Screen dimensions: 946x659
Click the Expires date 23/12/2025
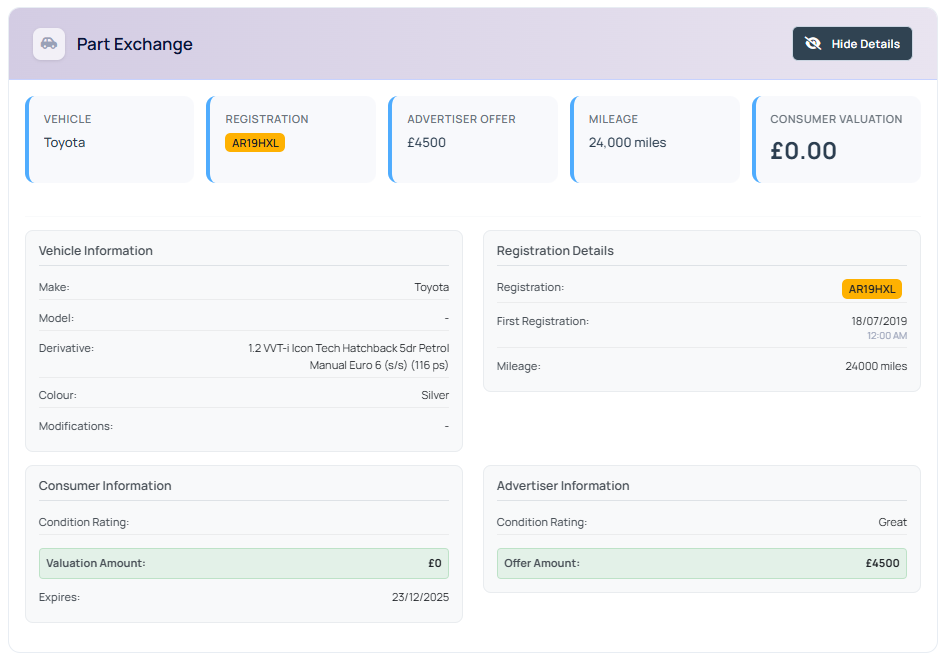click(420, 597)
